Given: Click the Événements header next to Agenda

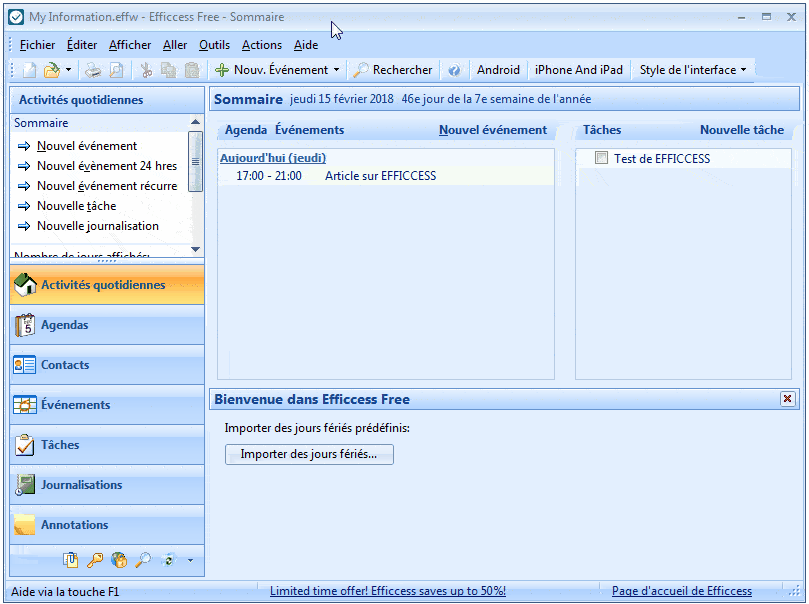Looking at the screenshot, I should 310,130.
